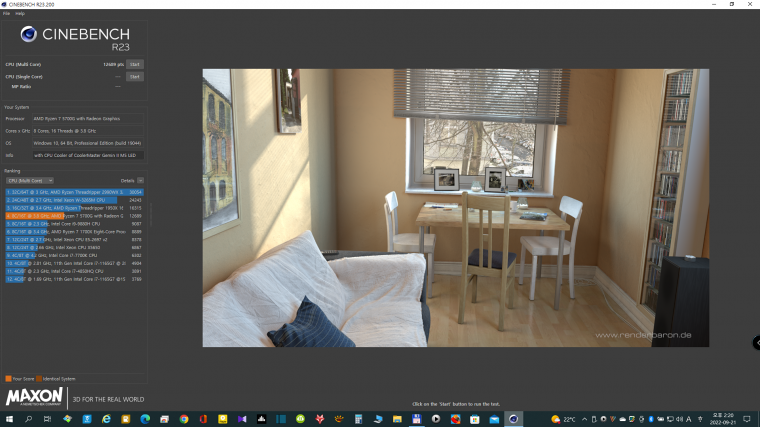Open Microsoft Edge from the taskbar

coord(145,419)
